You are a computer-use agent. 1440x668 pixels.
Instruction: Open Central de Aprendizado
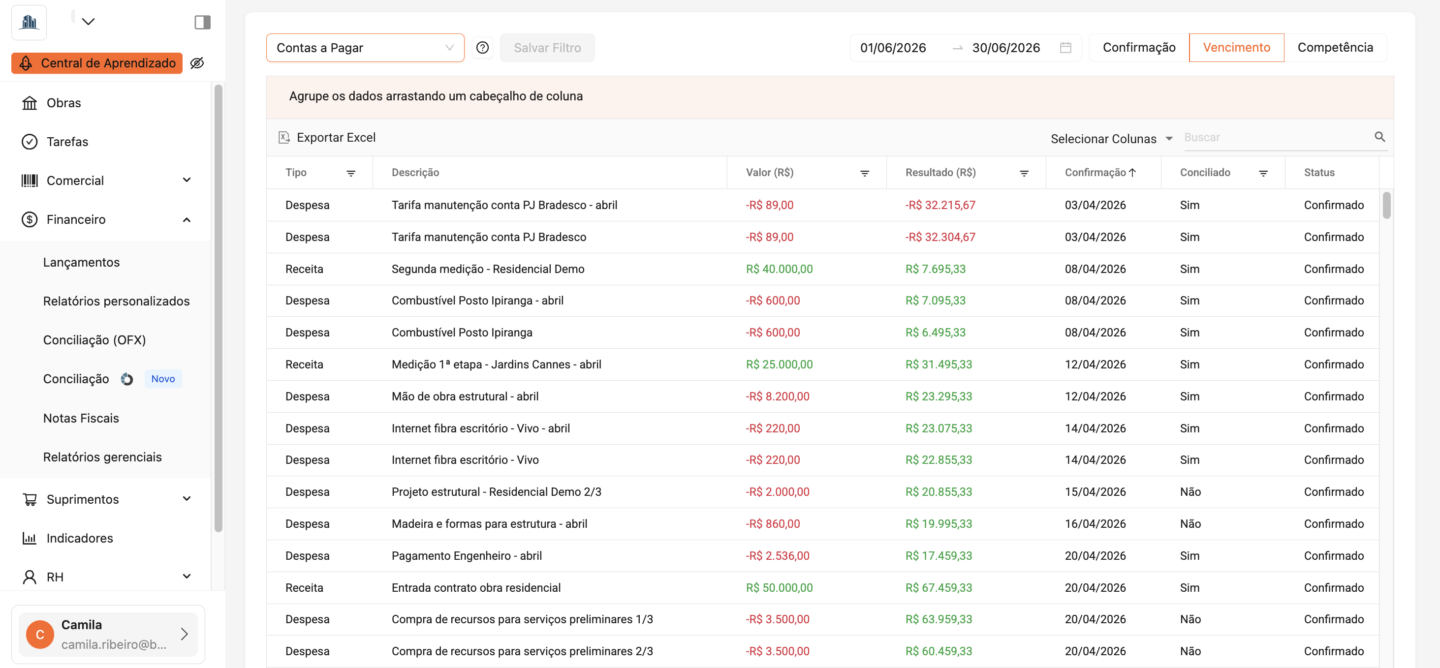(97, 63)
